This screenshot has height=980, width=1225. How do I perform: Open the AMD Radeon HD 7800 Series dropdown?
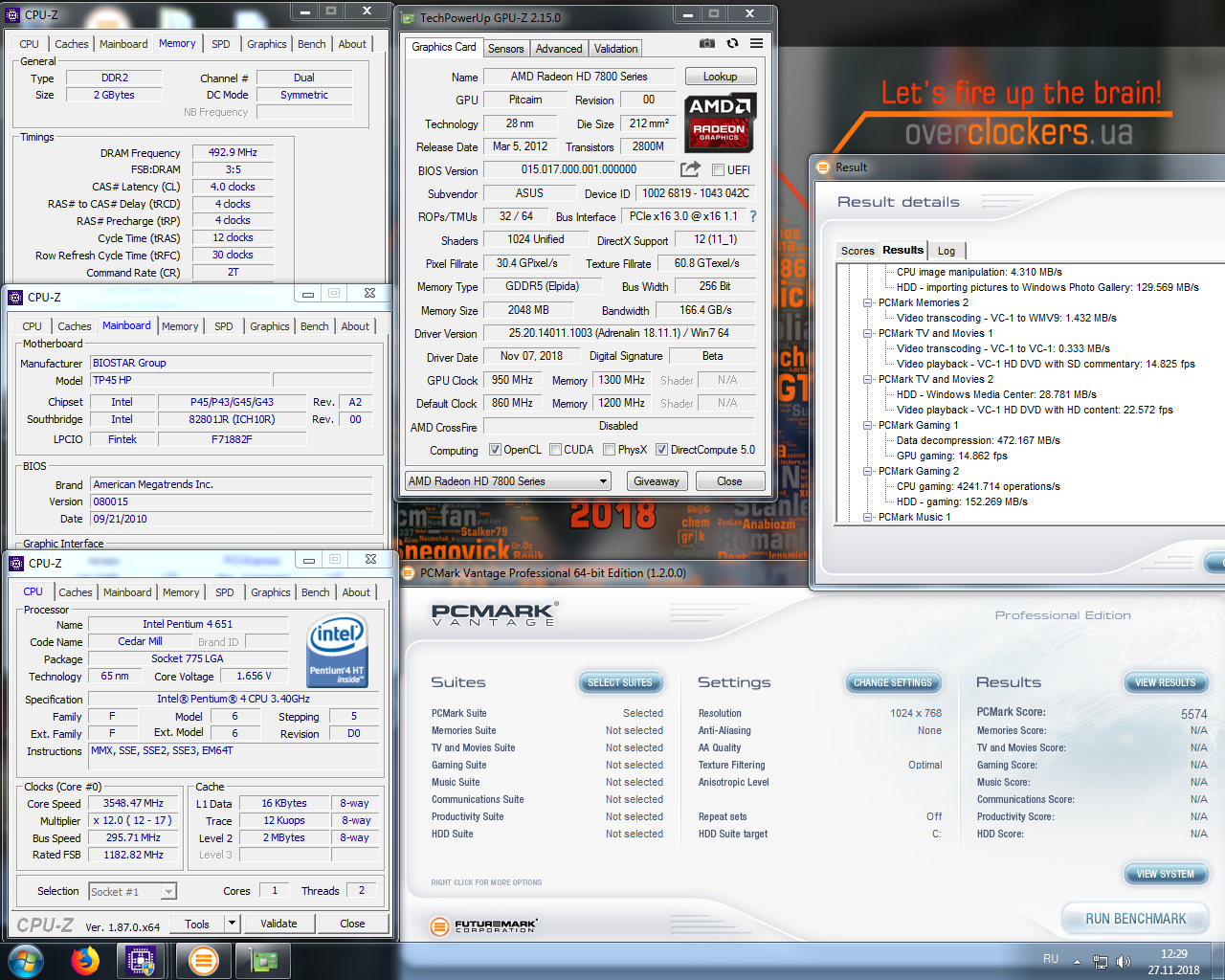pos(508,481)
